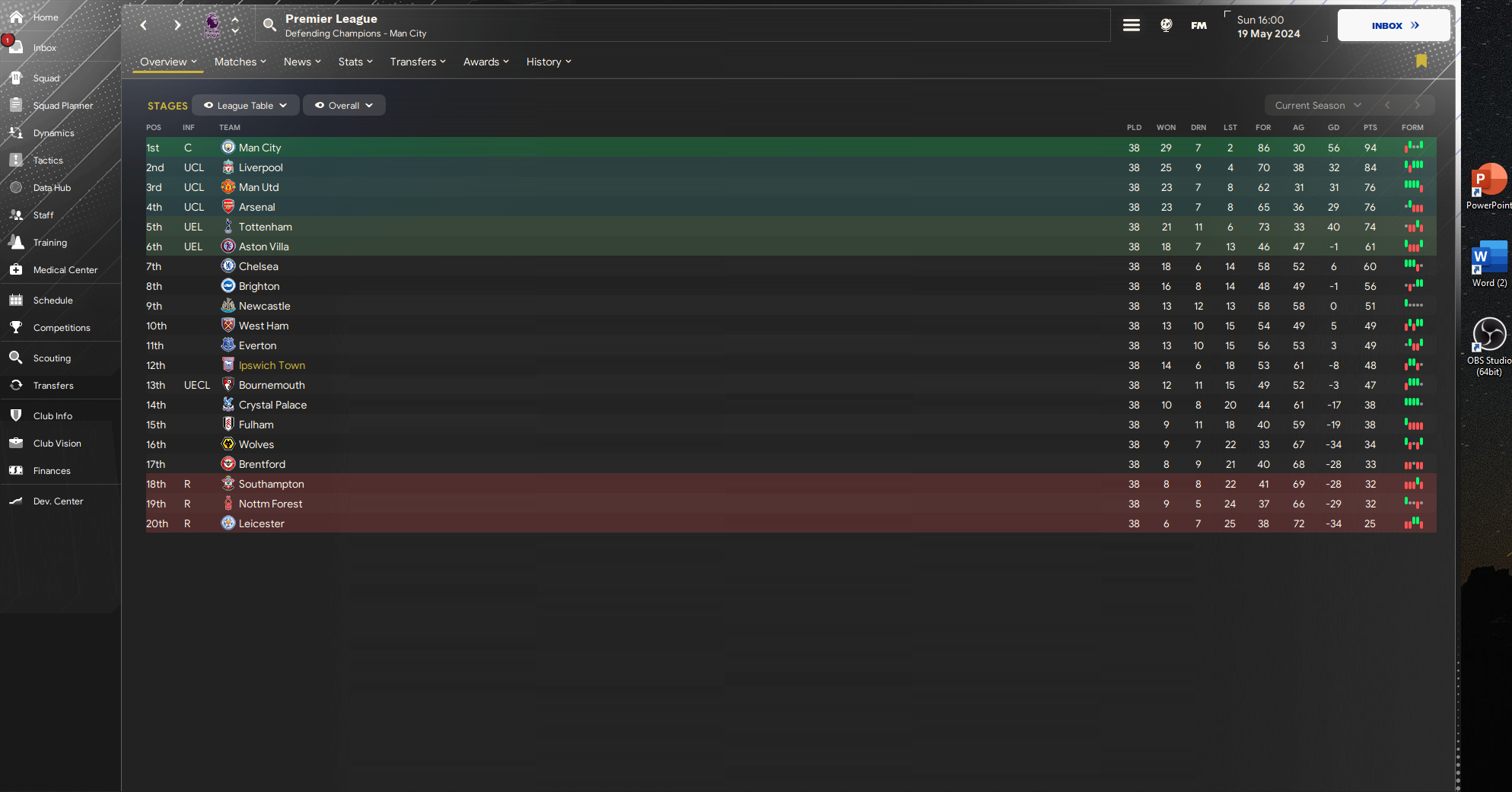Expand the Matches tab menu
Image resolution: width=1512 pixels, height=792 pixels.
tap(240, 62)
